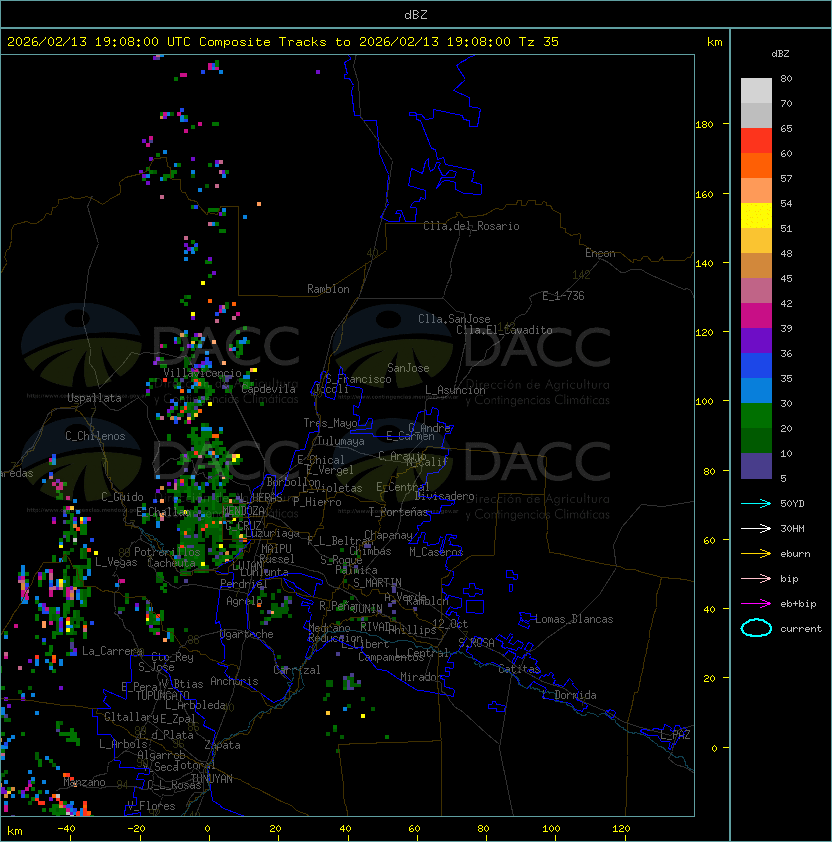The height and width of the screenshot is (842, 832).
Task: Click the 180 km vertical axis tick
Action: pos(704,125)
